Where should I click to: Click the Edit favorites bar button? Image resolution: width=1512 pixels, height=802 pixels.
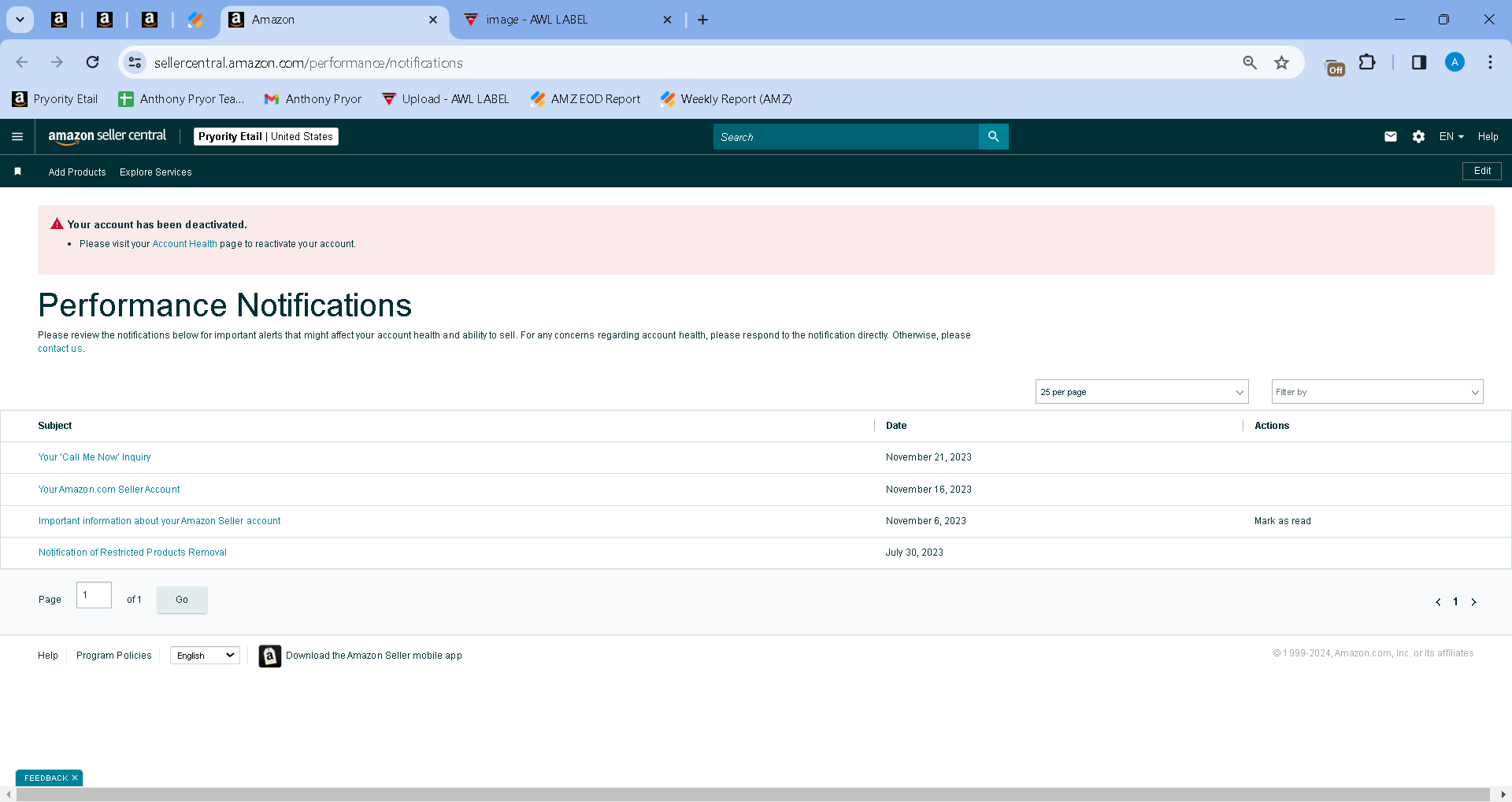pos(1482,171)
